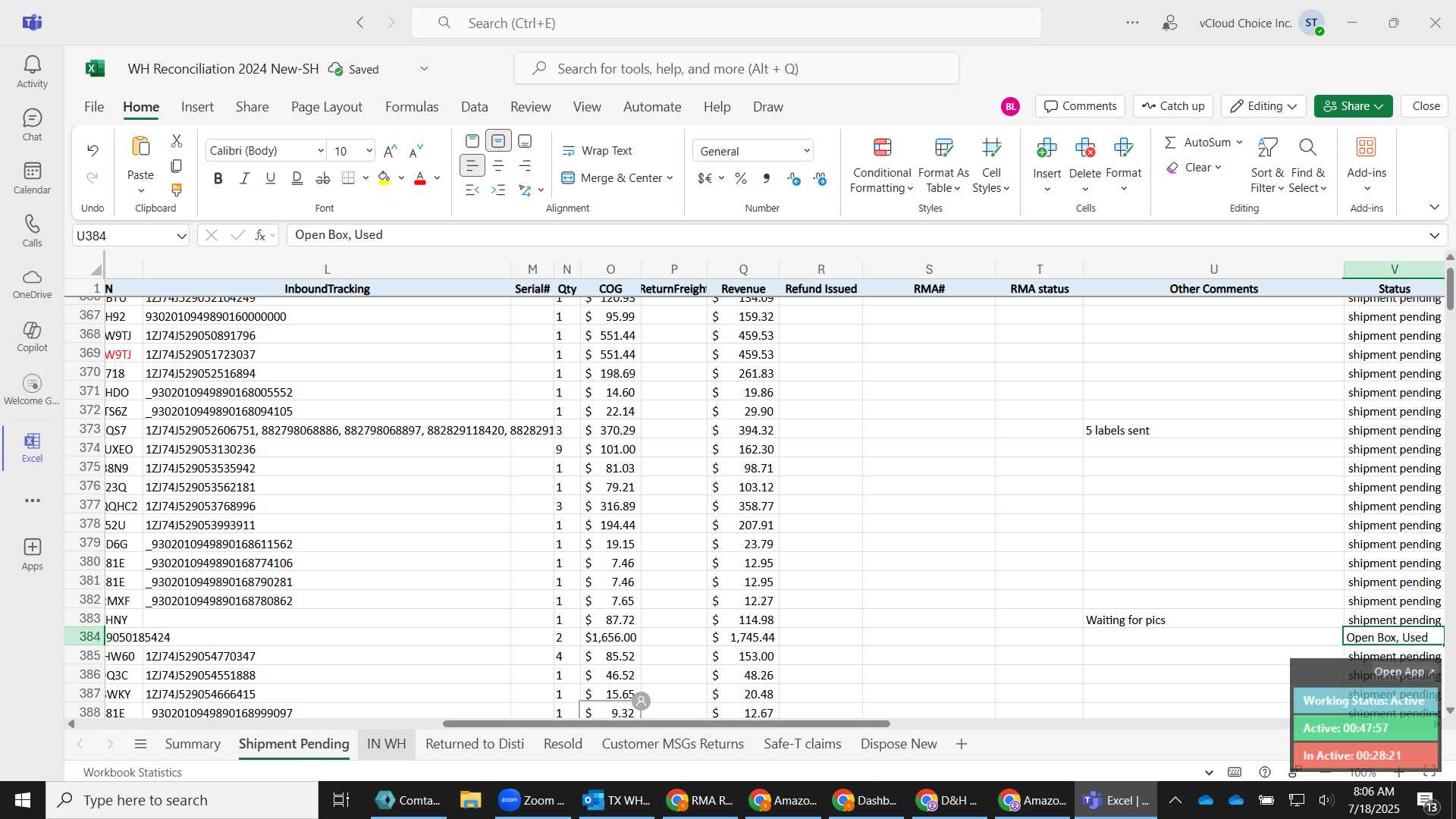Click the Paste clipboard icon
Screen dimensions: 1456x819
pos(140,146)
